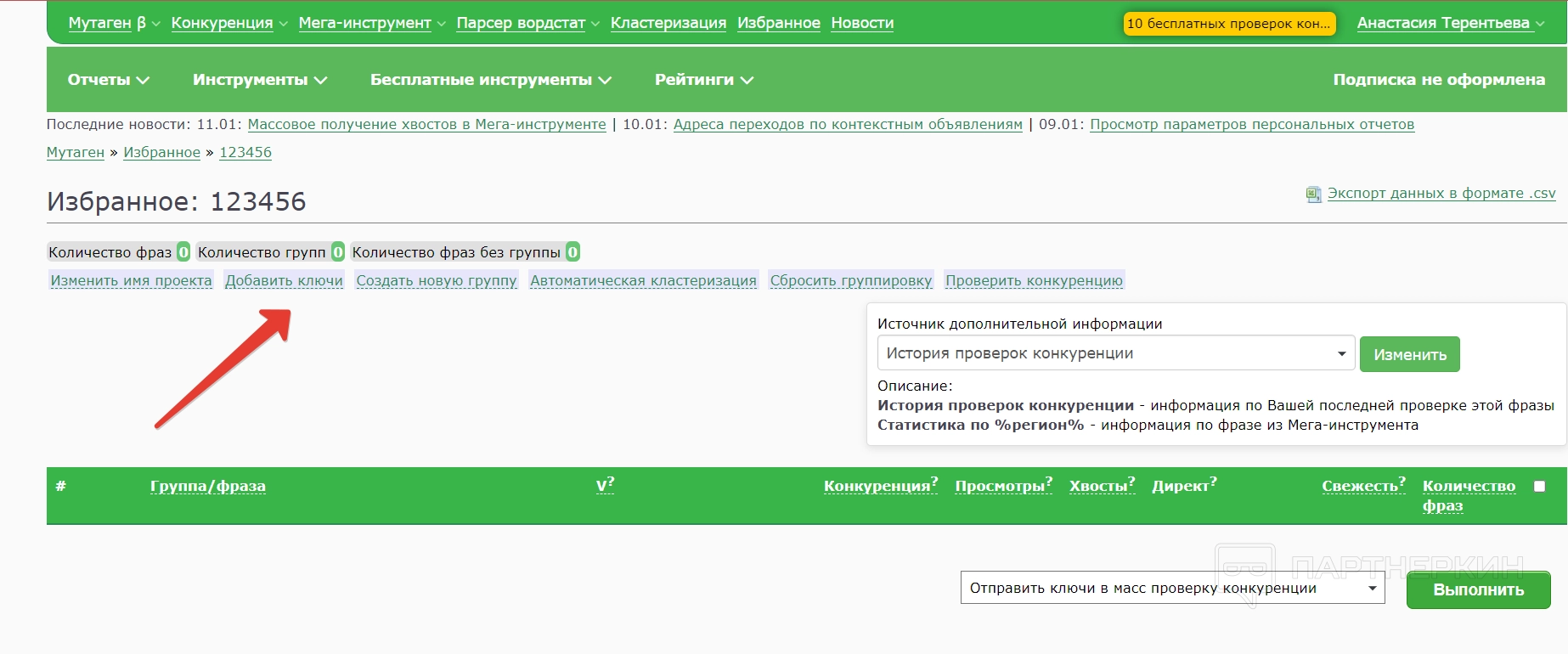
Task: Open the Отправить ключи в масс проверку dropdown
Action: (1173, 588)
